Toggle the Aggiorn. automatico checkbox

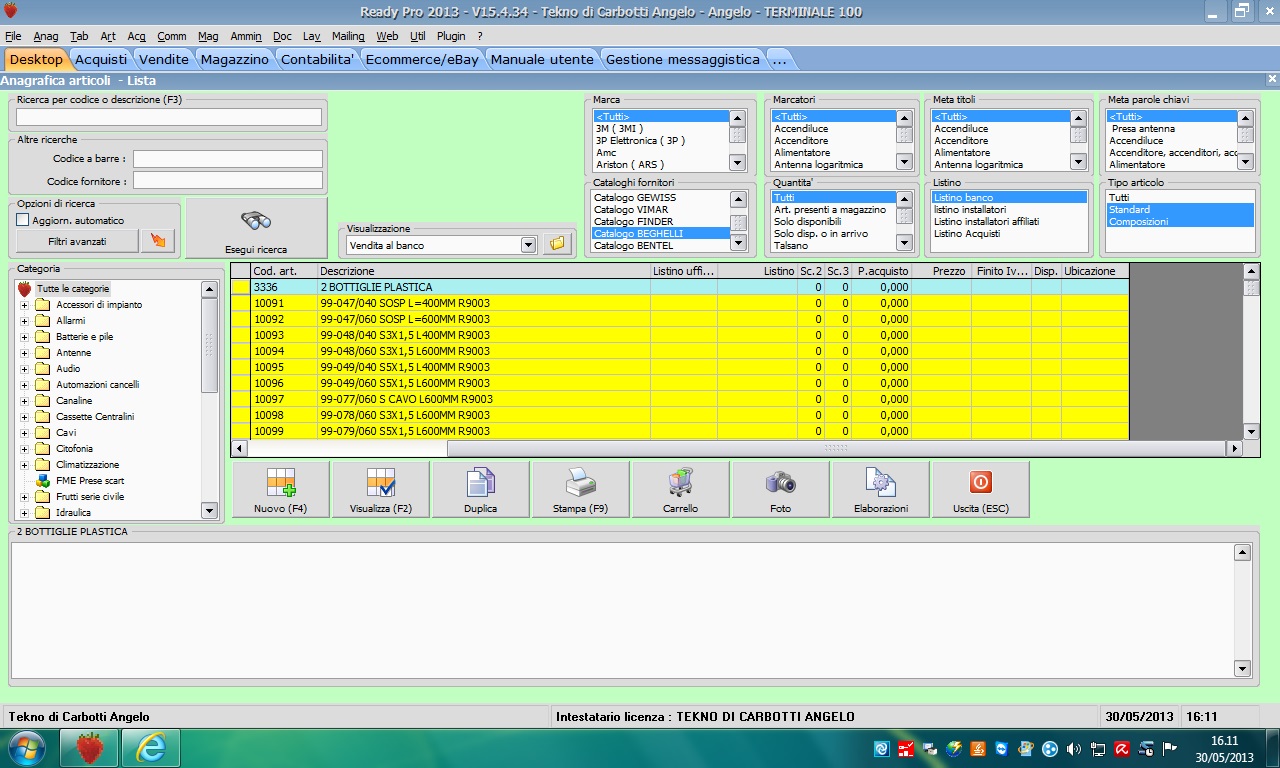click(x=23, y=220)
